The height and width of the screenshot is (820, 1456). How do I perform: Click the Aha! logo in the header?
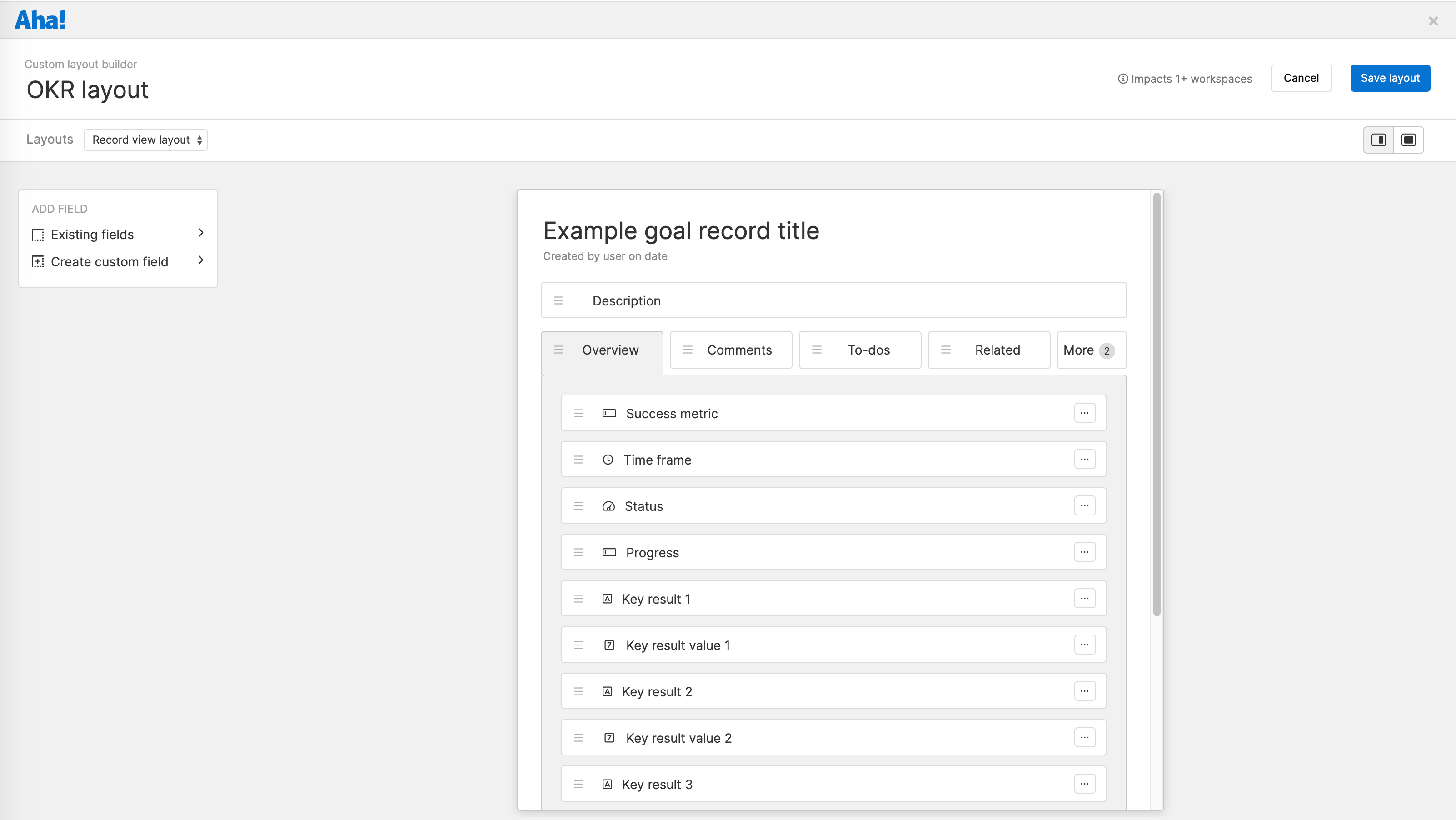(40, 19)
